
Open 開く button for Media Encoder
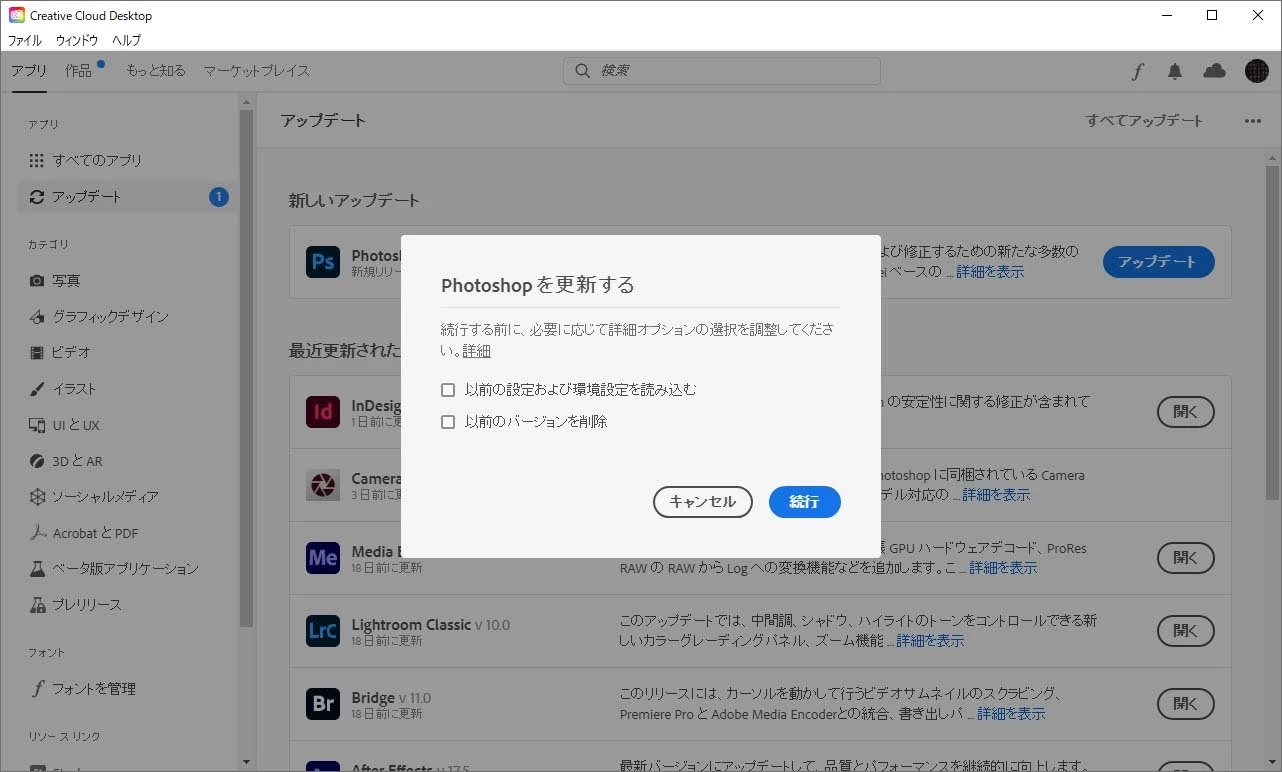pyautogui.click(x=1186, y=558)
